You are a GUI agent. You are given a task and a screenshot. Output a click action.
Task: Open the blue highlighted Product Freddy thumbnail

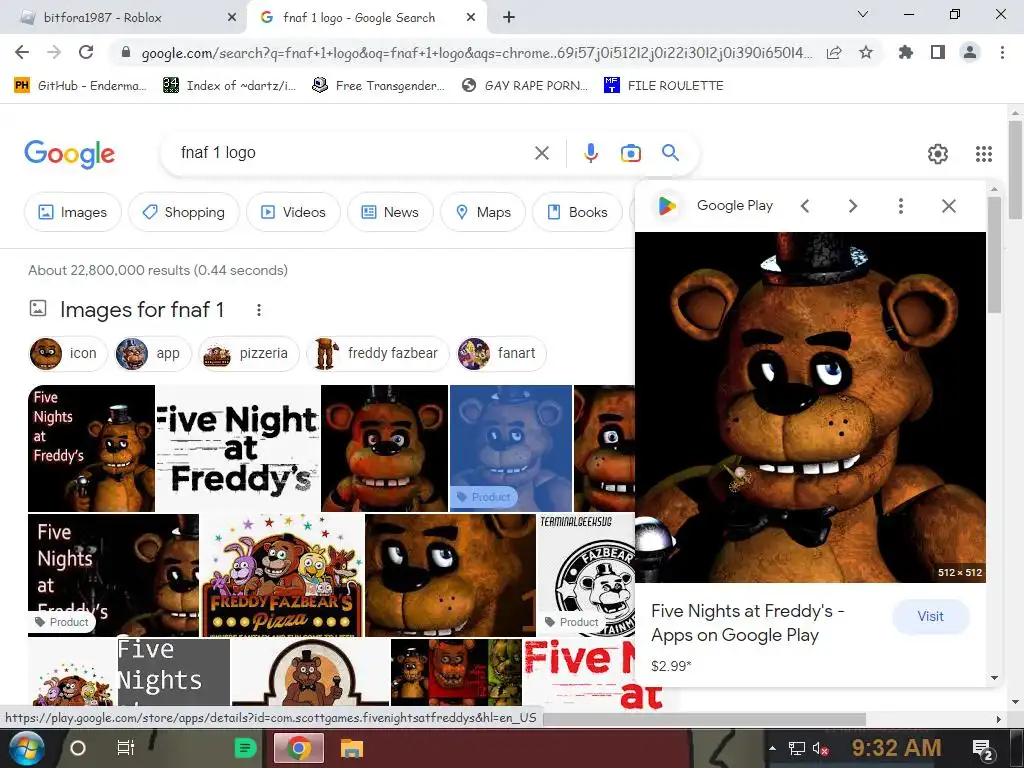pyautogui.click(x=511, y=448)
